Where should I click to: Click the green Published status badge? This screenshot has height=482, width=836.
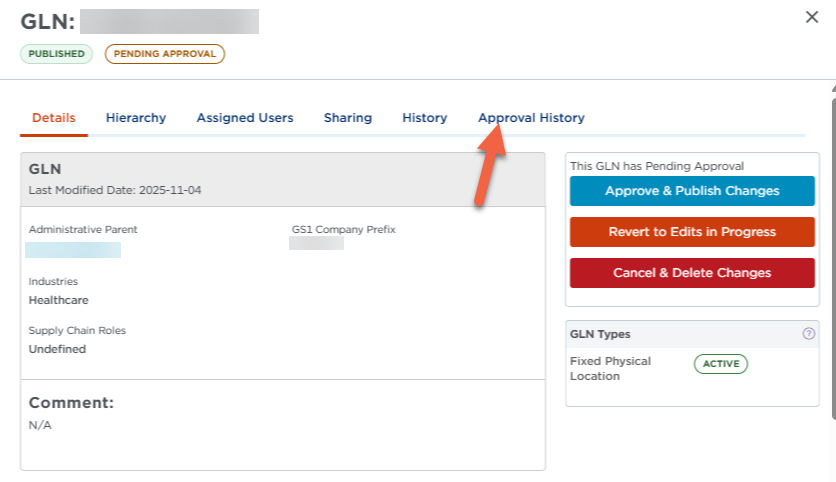point(56,54)
